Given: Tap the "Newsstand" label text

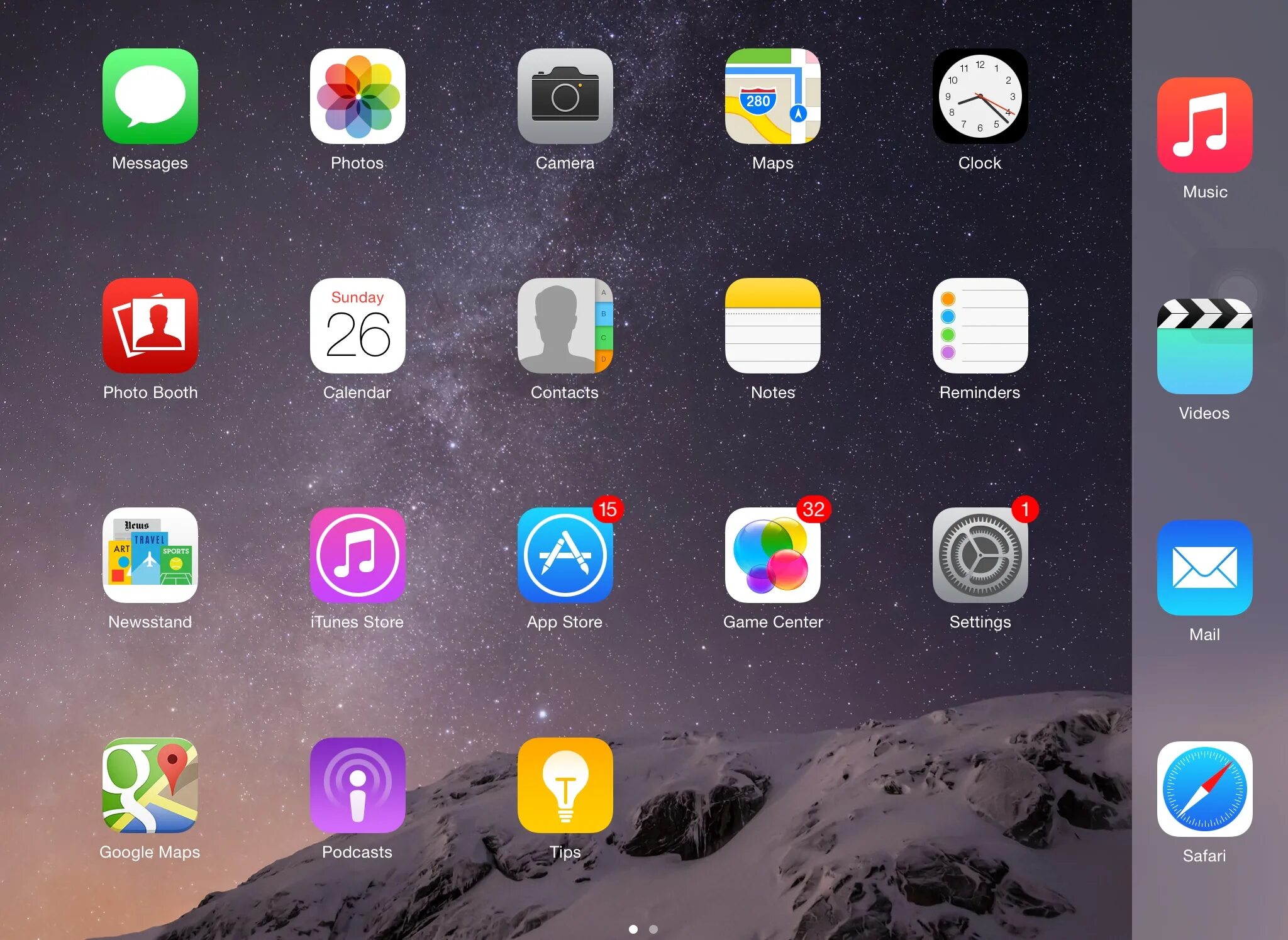Looking at the screenshot, I should [150, 622].
